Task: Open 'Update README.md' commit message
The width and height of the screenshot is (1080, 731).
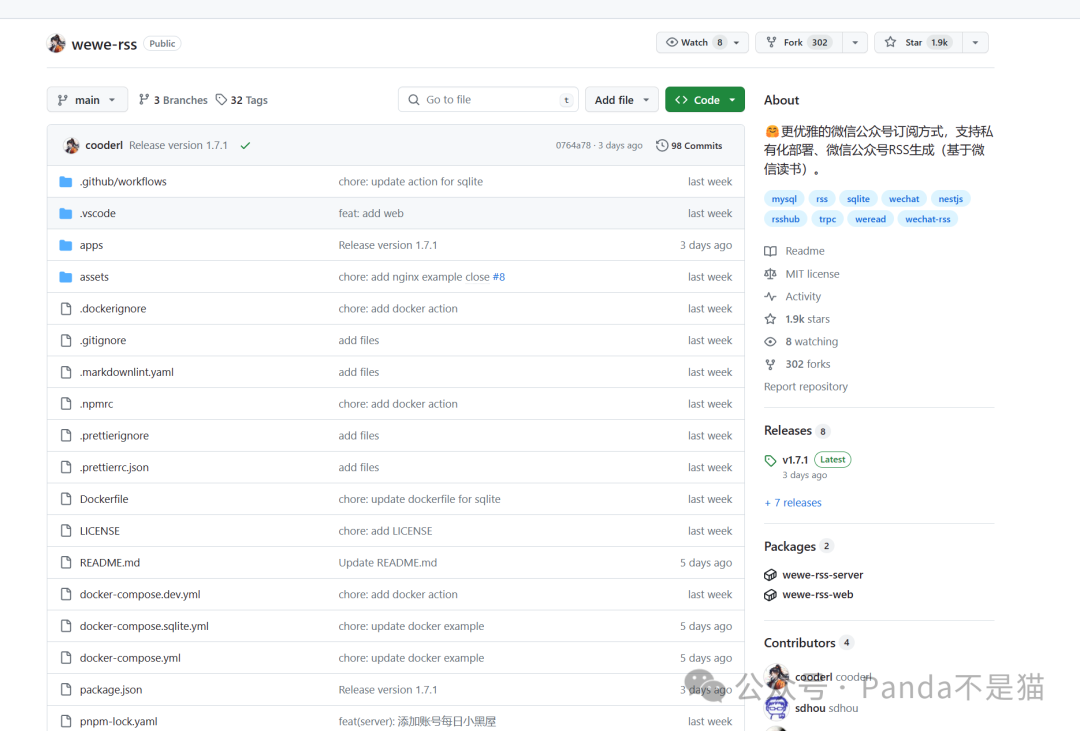Action: point(388,563)
